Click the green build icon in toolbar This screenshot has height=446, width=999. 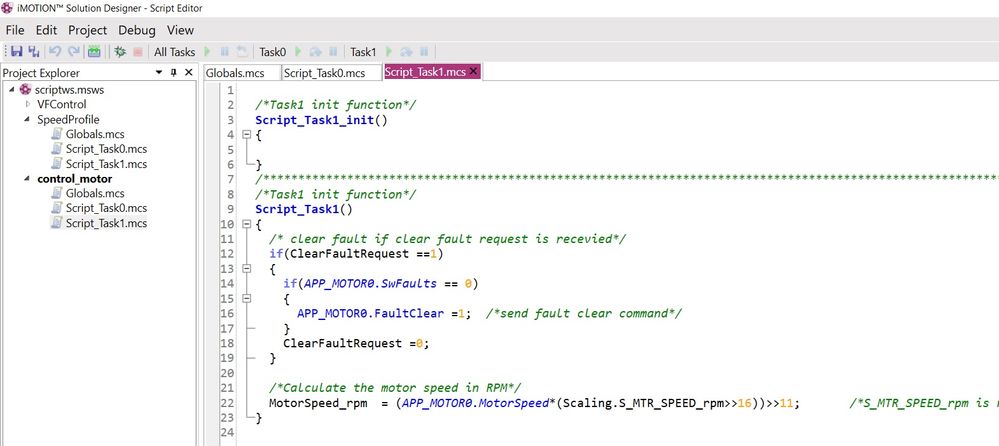click(94, 51)
